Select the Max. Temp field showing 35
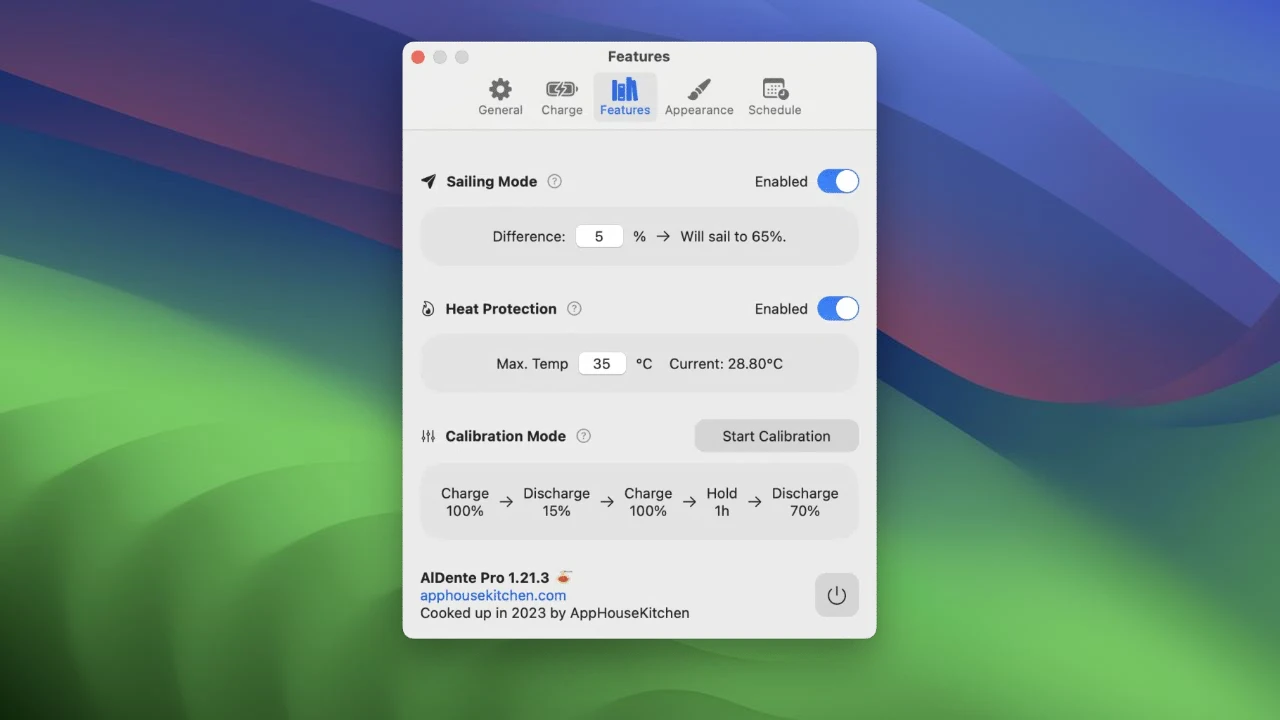Image resolution: width=1280 pixels, height=720 pixels. click(x=602, y=363)
